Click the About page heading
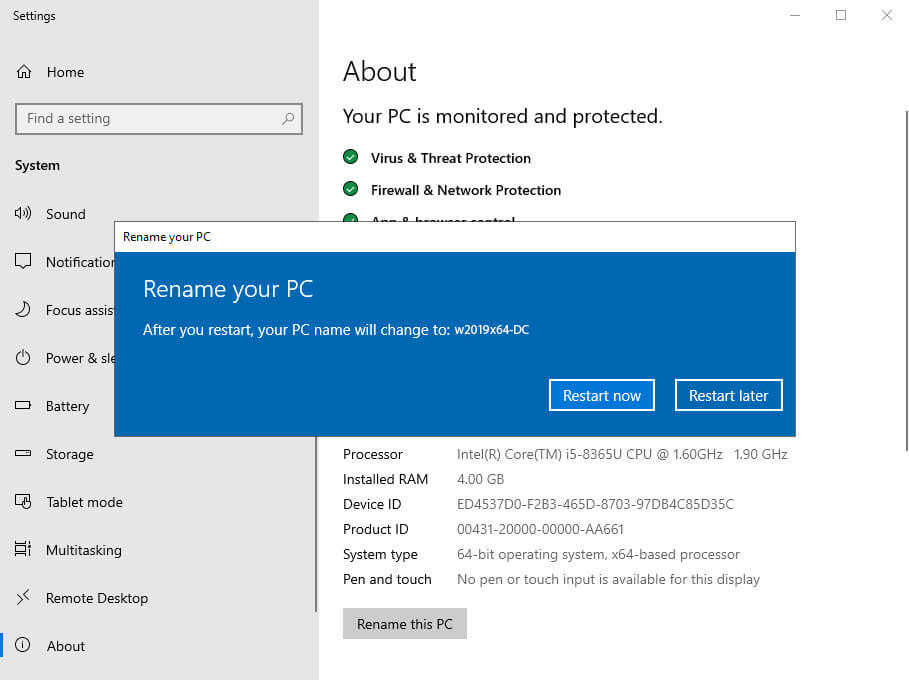The width and height of the screenshot is (909, 680). [x=380, y=71]
